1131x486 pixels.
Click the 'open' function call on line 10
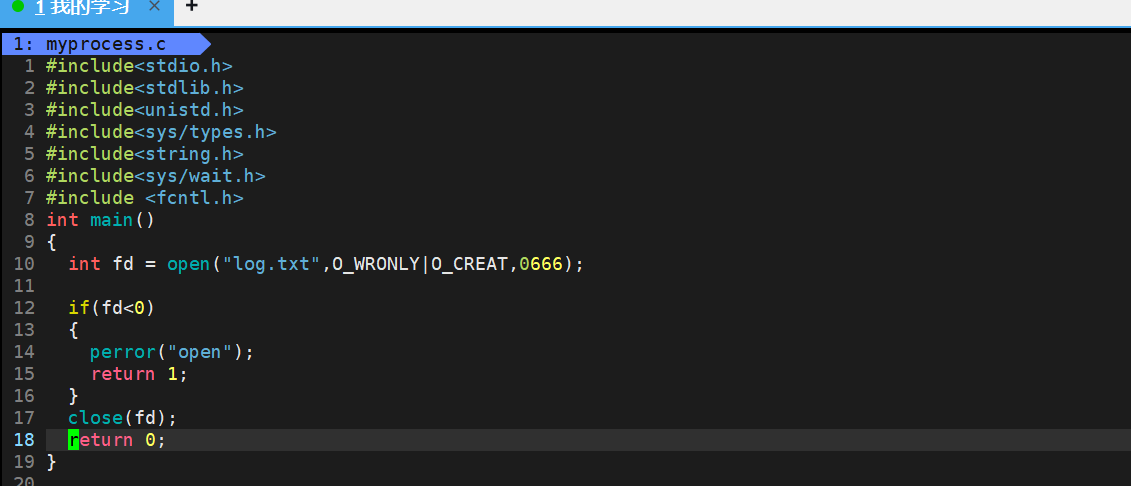click(189, 264)
